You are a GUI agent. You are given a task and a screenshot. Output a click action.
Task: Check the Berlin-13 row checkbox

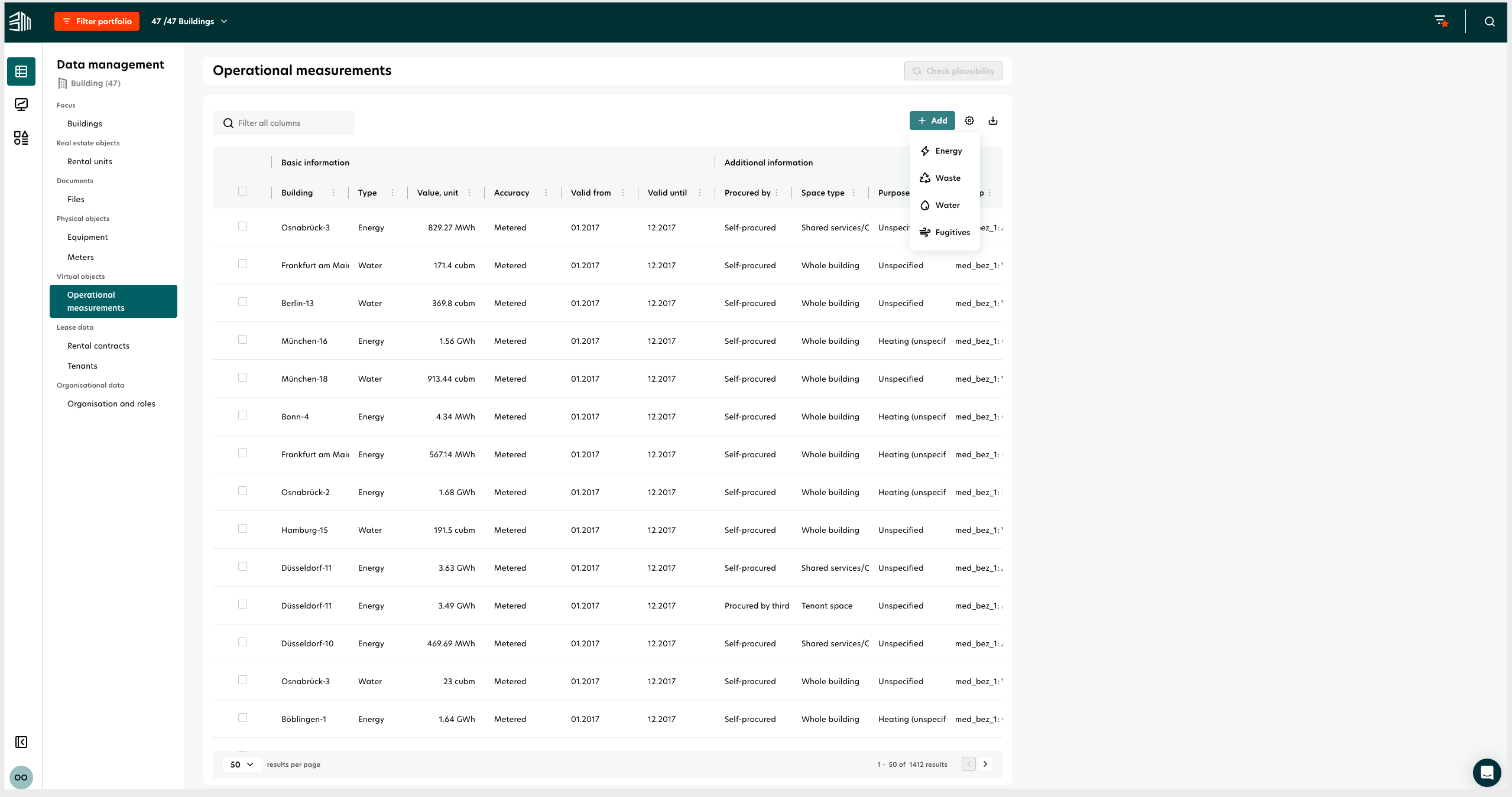242,302
